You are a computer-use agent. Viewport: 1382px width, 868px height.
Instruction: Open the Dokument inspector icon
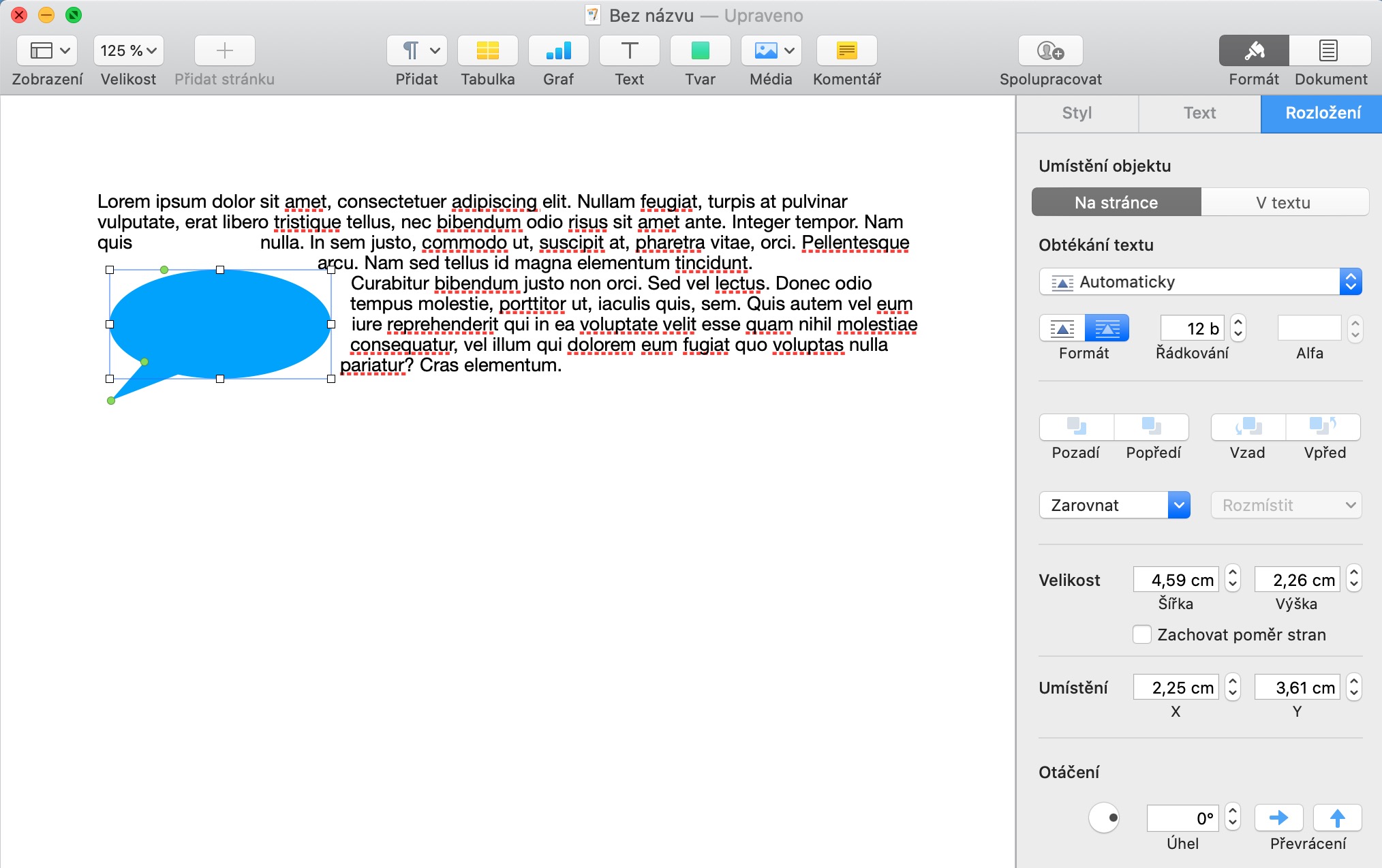(x=1329, y=51)
